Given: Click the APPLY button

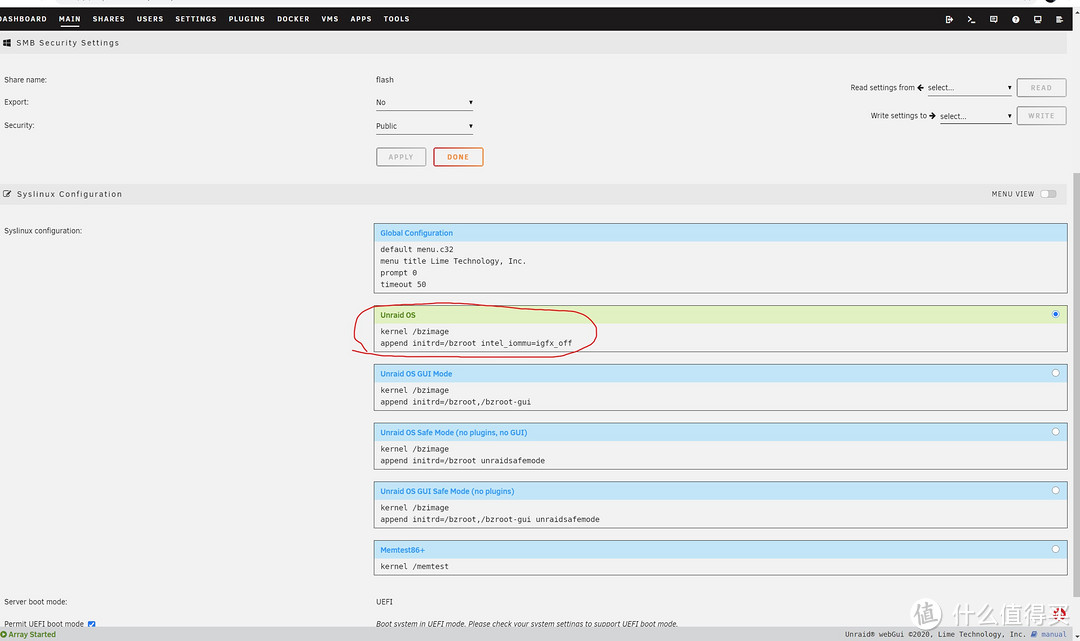Looking at the screenshot, I should coord(401,157).
